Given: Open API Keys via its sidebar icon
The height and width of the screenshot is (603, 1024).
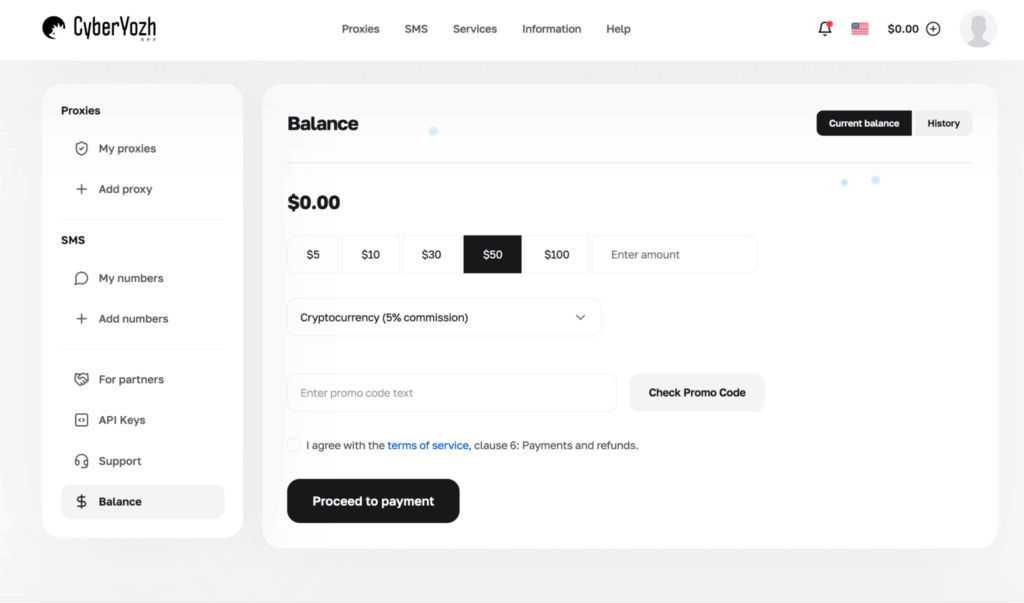Looking at the screenshot, I should [81, 419].
